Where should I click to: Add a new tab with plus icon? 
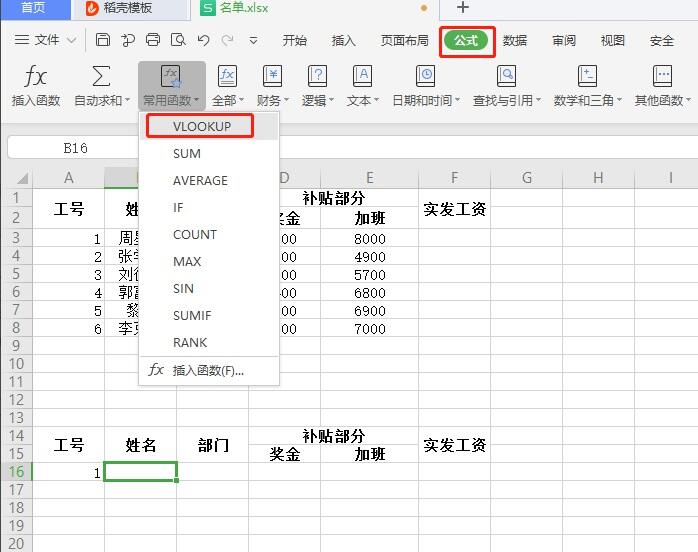pyautogui.click(x=463, y=8)
